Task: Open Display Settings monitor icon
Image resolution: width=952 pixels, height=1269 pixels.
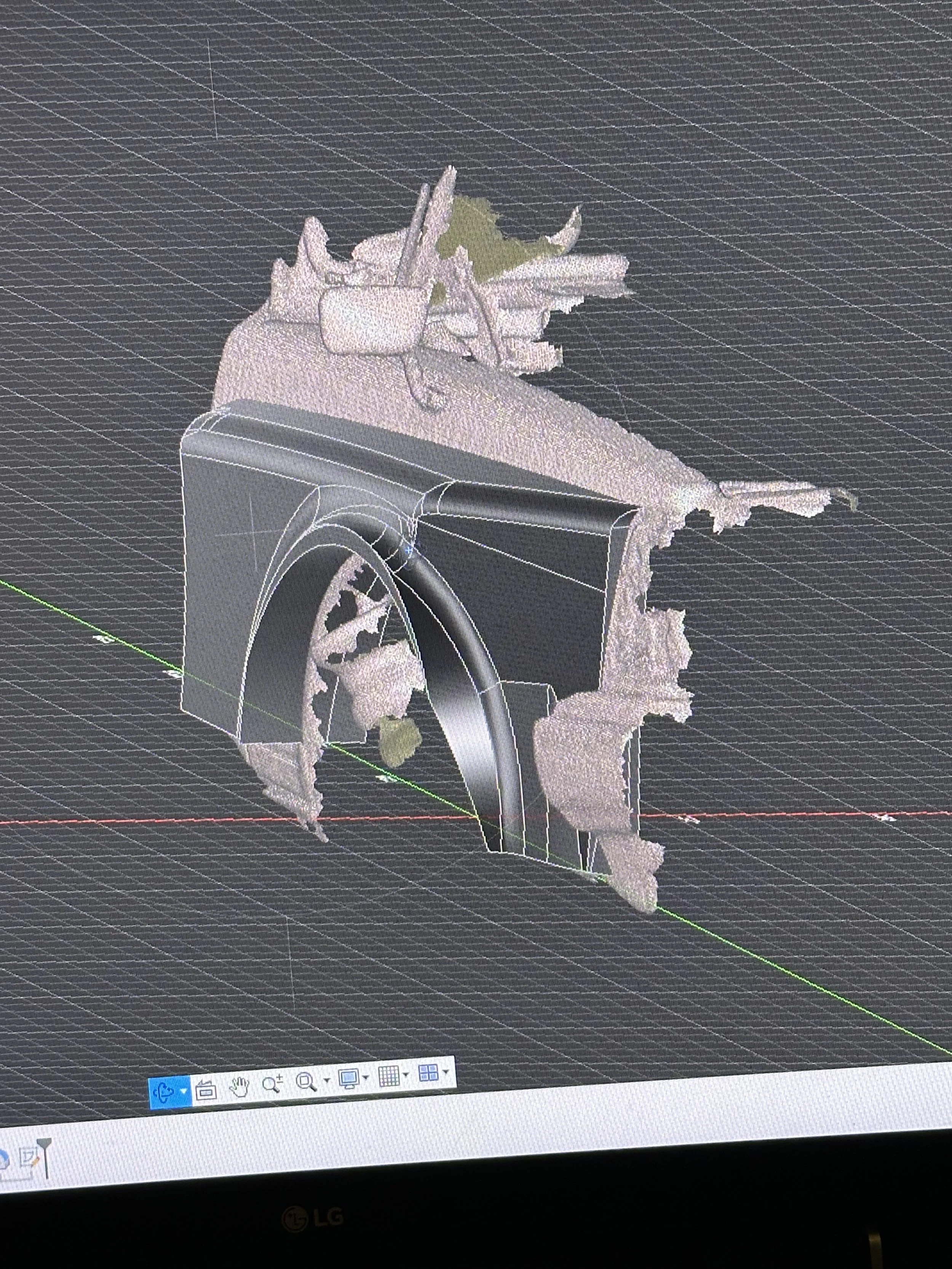Action: (348, 1079)
